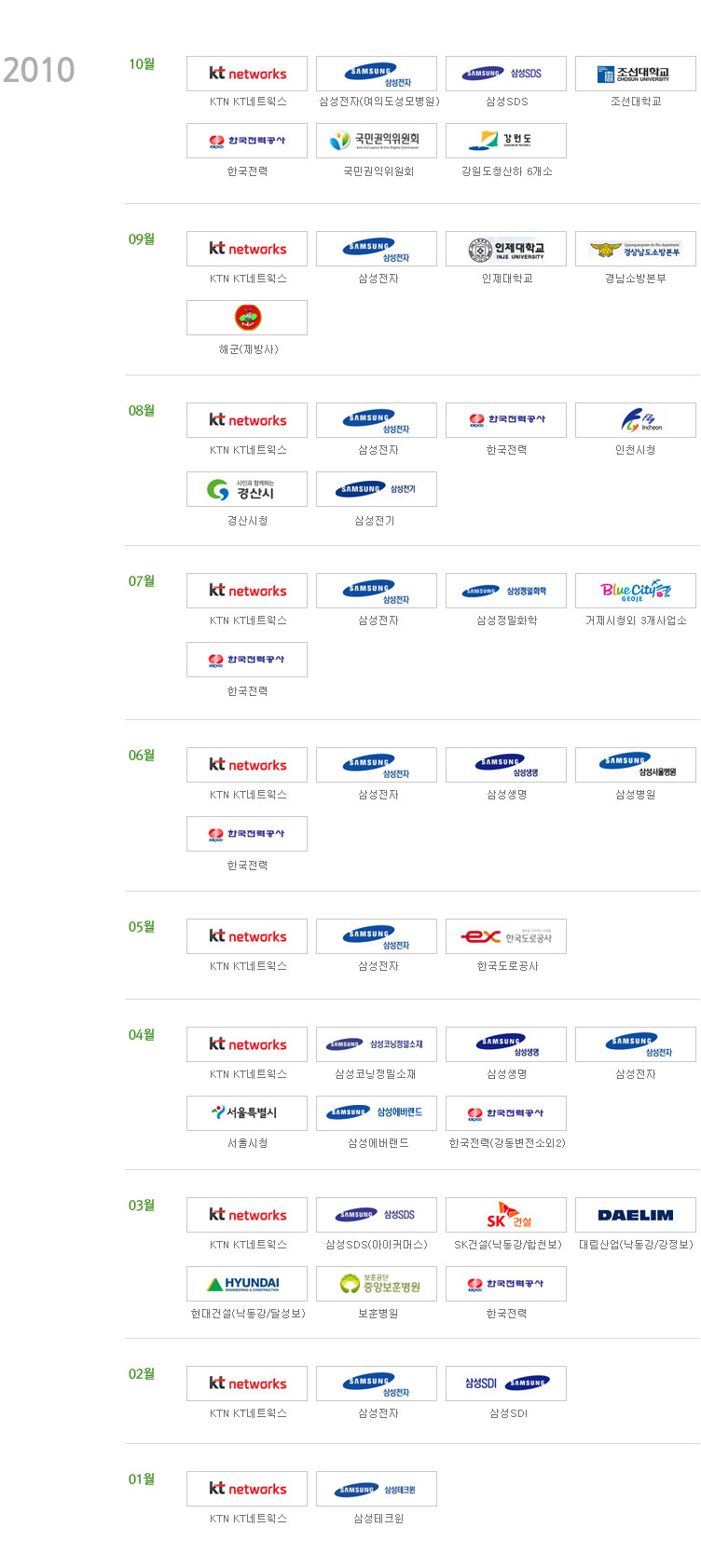
Task: Open the 한국전력공사 logo in 07월
Action: (x=247, y=660)
